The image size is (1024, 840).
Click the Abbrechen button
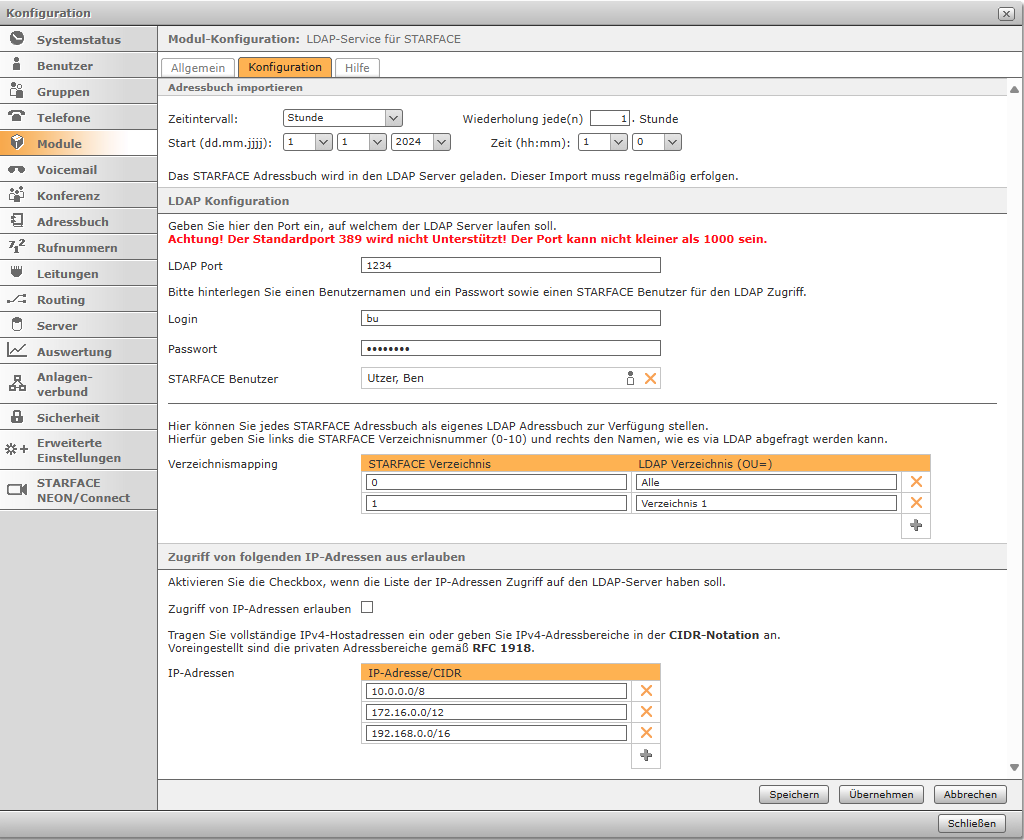click(x=970, y=794)
